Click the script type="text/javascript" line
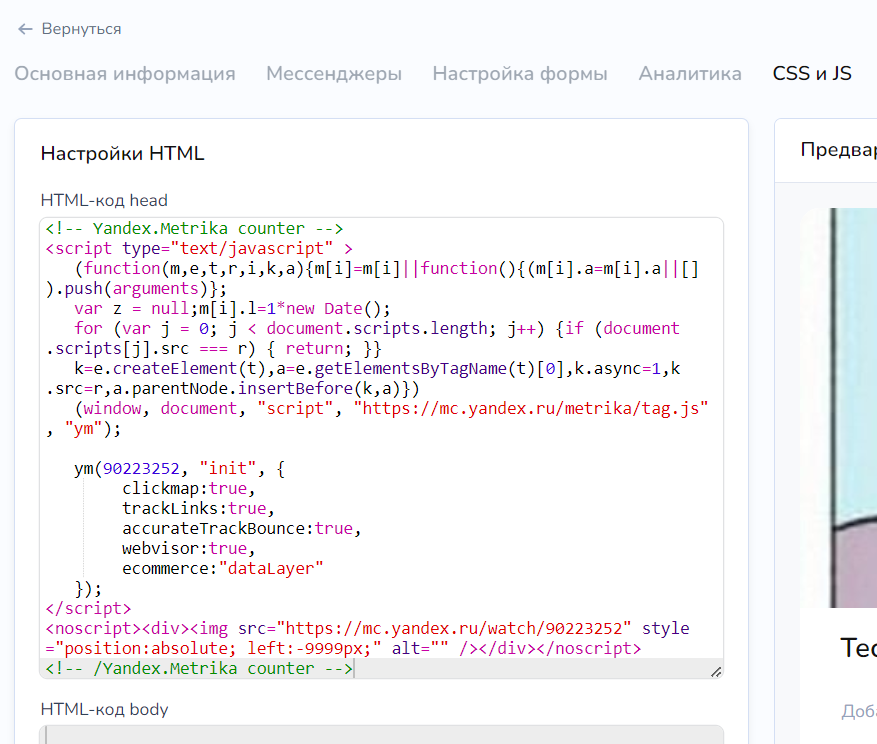Viewport: 877px width, 744px height. 199,248
